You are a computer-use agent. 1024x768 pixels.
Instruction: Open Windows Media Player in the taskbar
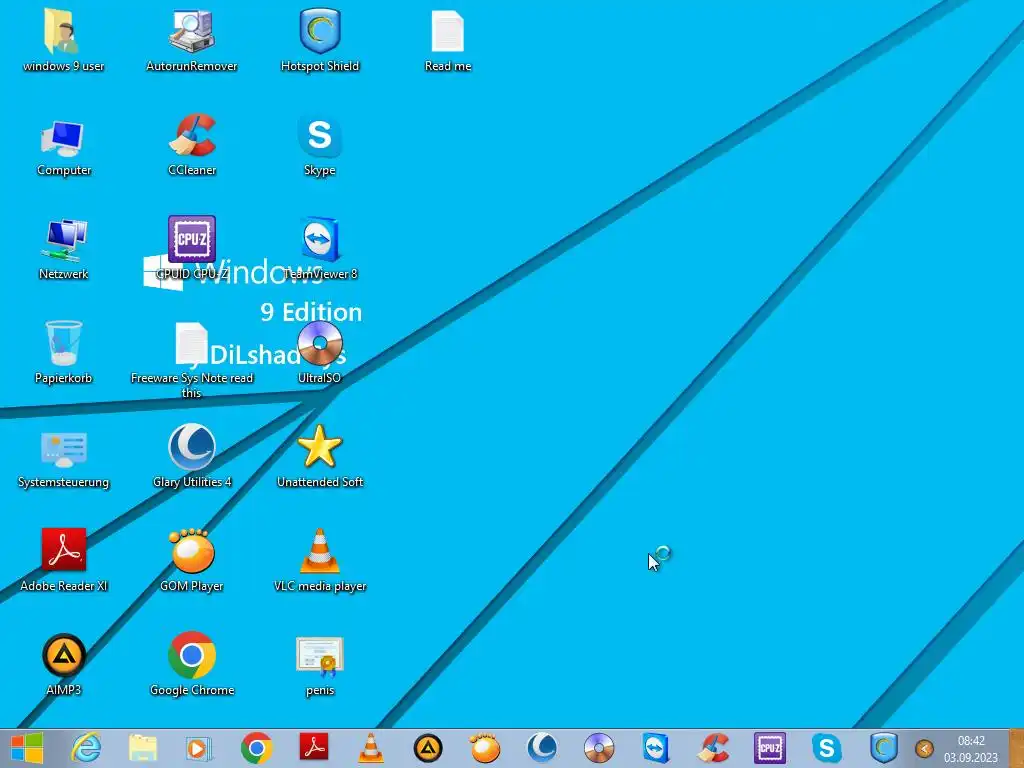[x=199, y=748]
